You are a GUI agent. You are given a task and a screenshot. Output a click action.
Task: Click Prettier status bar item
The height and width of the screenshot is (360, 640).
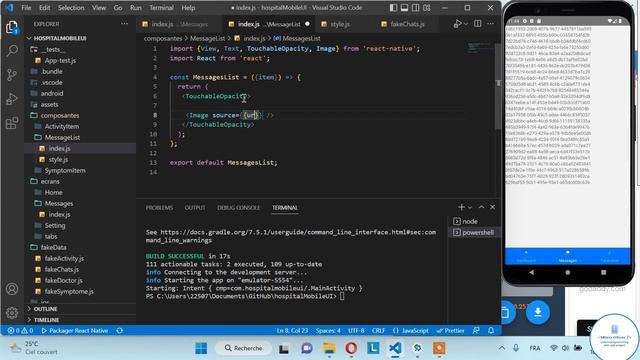(x=451, y=331)
